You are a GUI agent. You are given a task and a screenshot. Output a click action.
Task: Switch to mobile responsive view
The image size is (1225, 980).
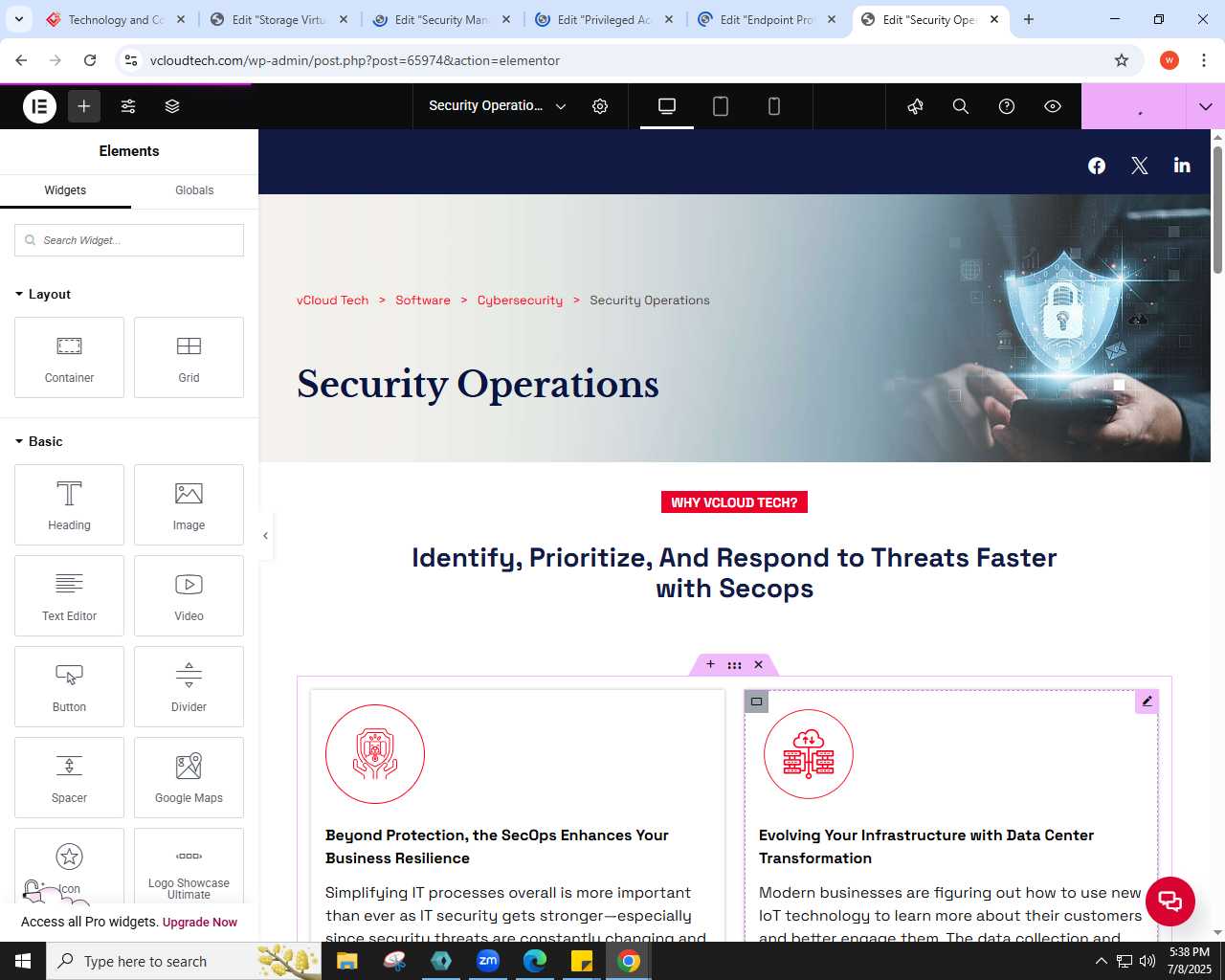[774, 106]
